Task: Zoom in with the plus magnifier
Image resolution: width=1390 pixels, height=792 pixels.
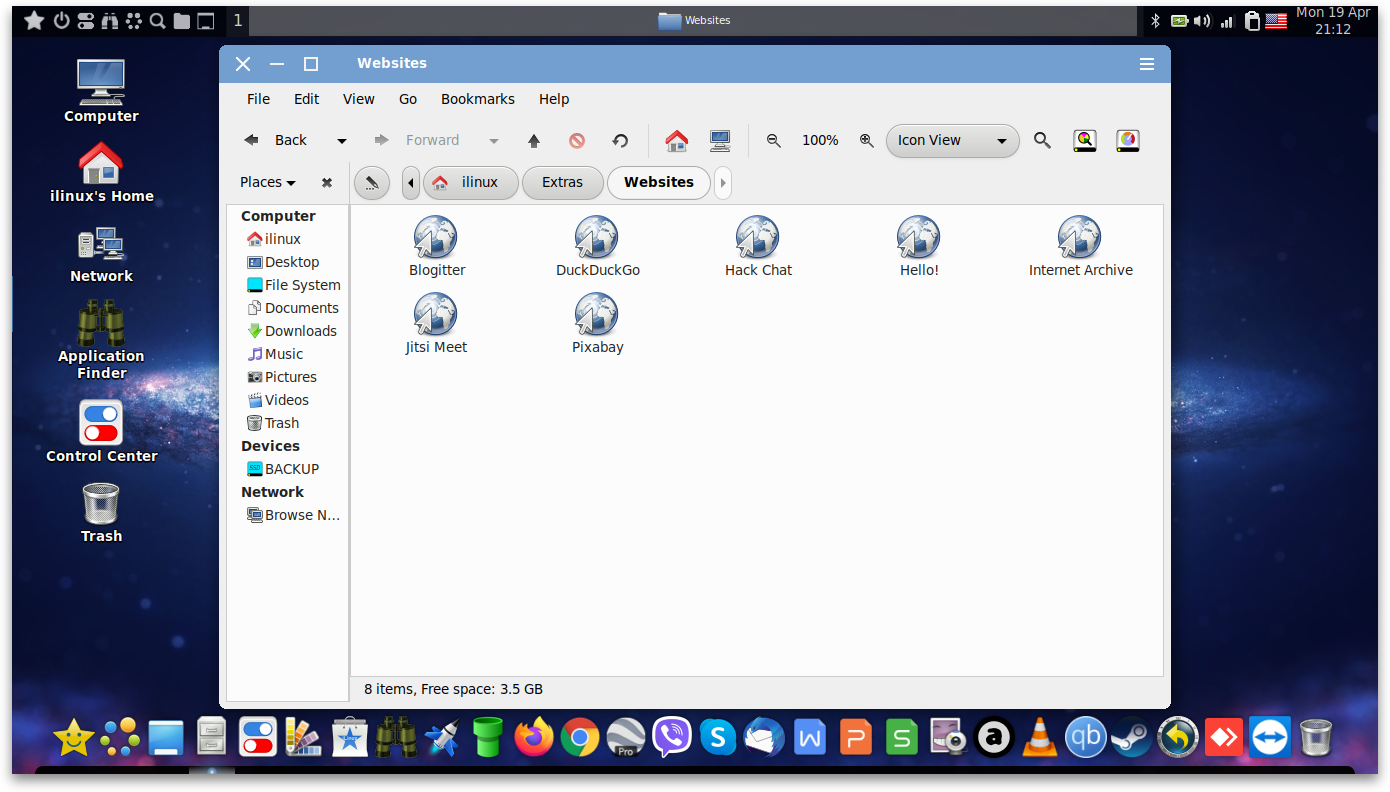Action: [867, 141]
